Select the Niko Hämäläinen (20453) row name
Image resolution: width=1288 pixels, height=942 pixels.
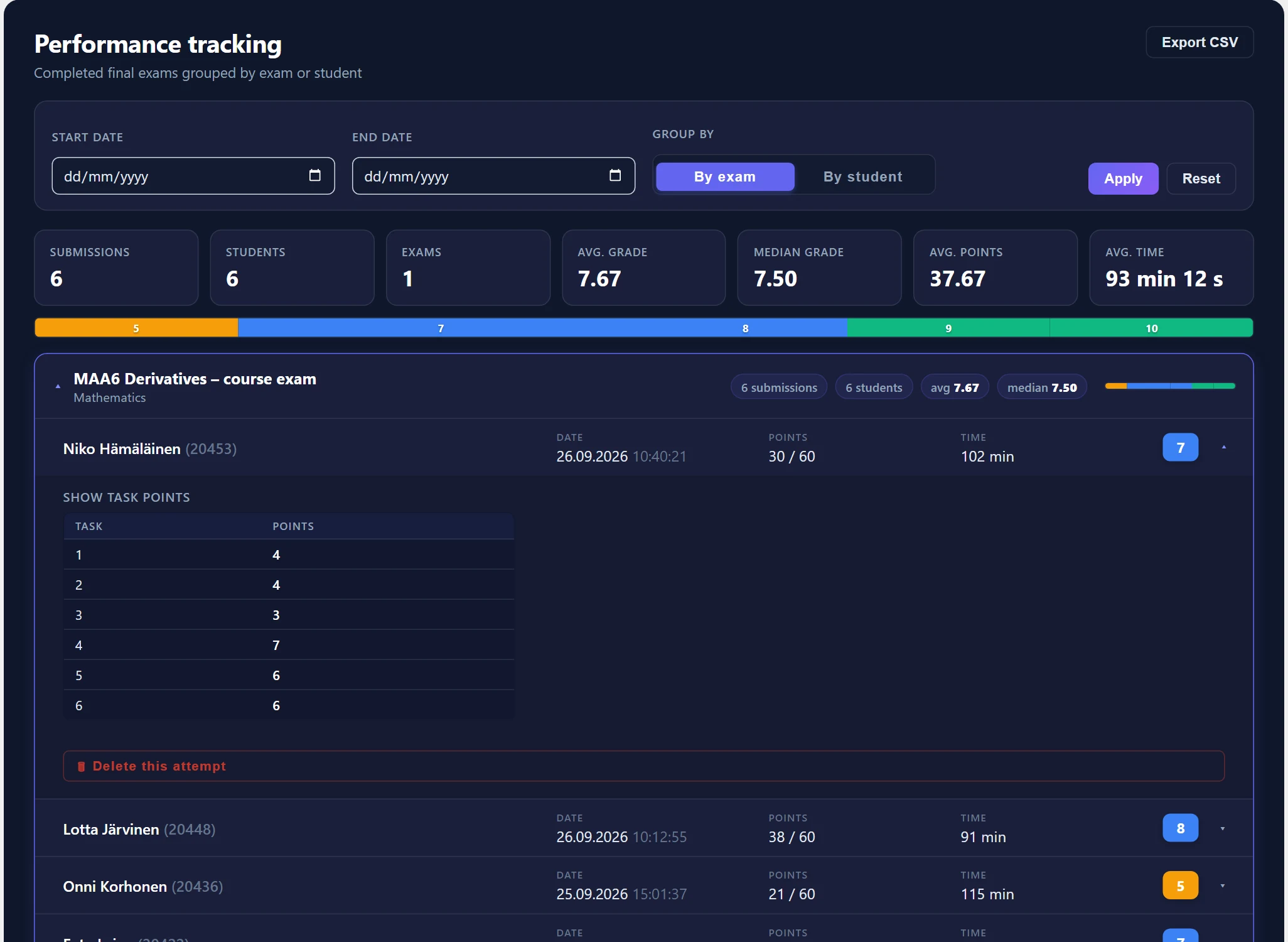click(x=150, y=449)
